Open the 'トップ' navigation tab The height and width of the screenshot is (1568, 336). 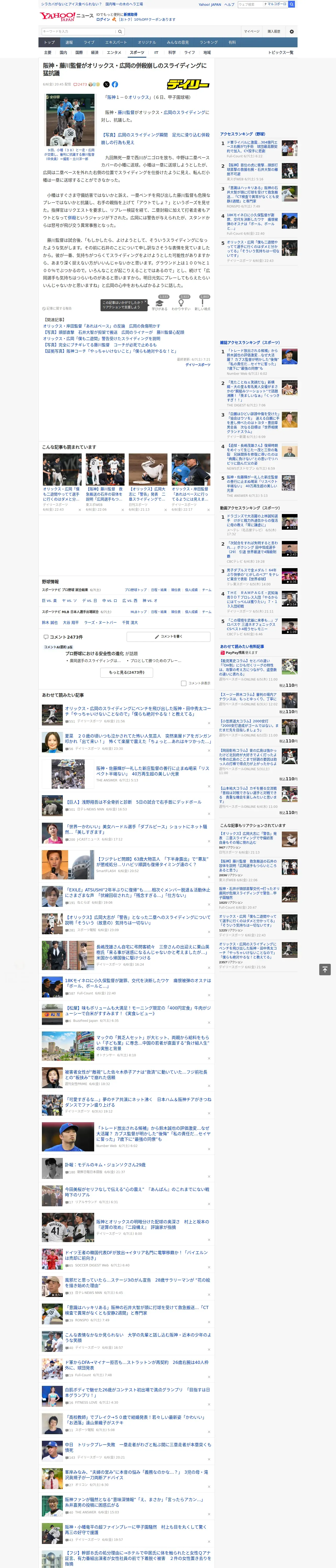pyautogui.click(x=49, y=43)
